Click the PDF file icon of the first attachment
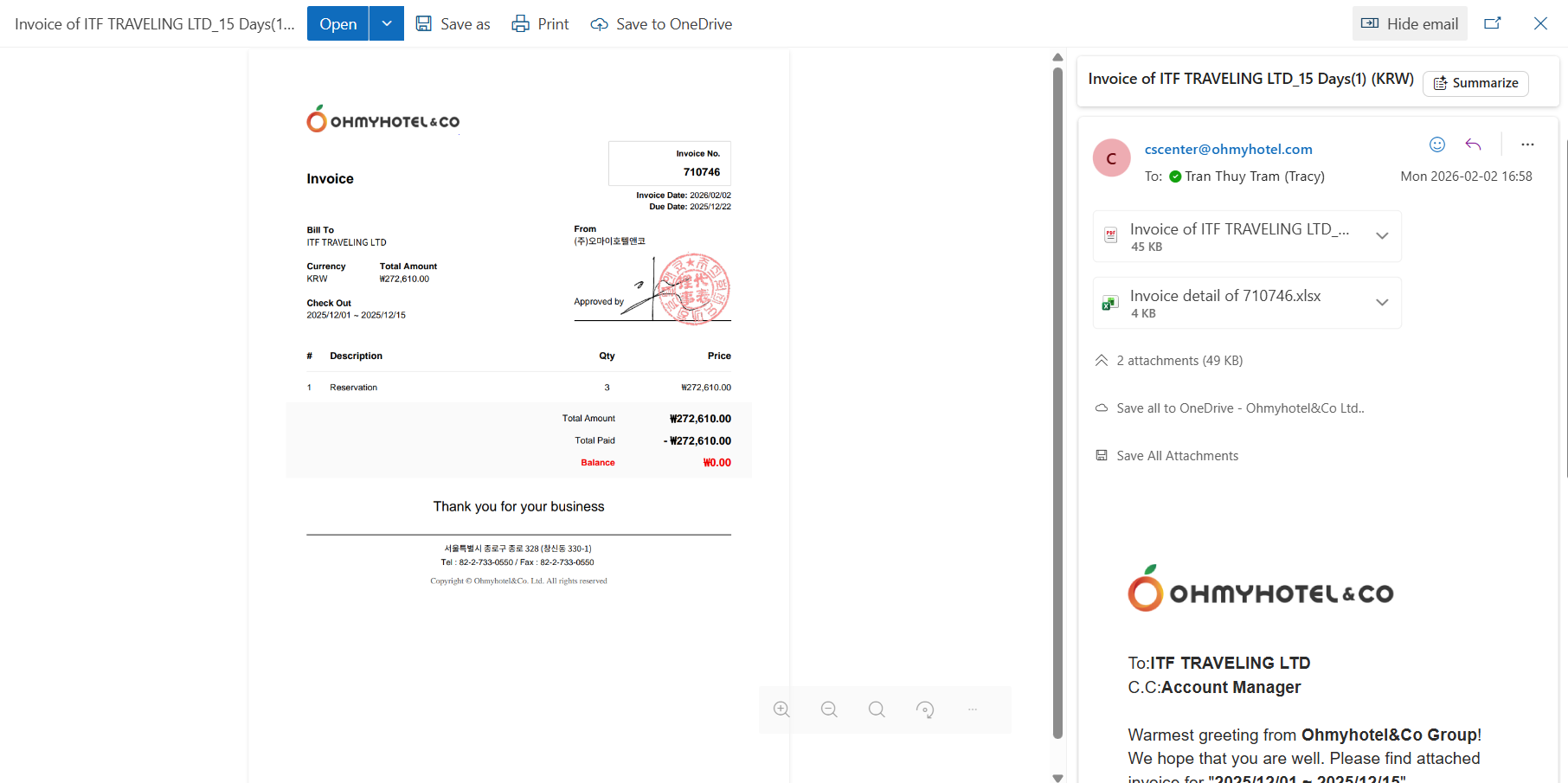The height and width of the screenshot is (783, 1568). [x=1111, y=235]
